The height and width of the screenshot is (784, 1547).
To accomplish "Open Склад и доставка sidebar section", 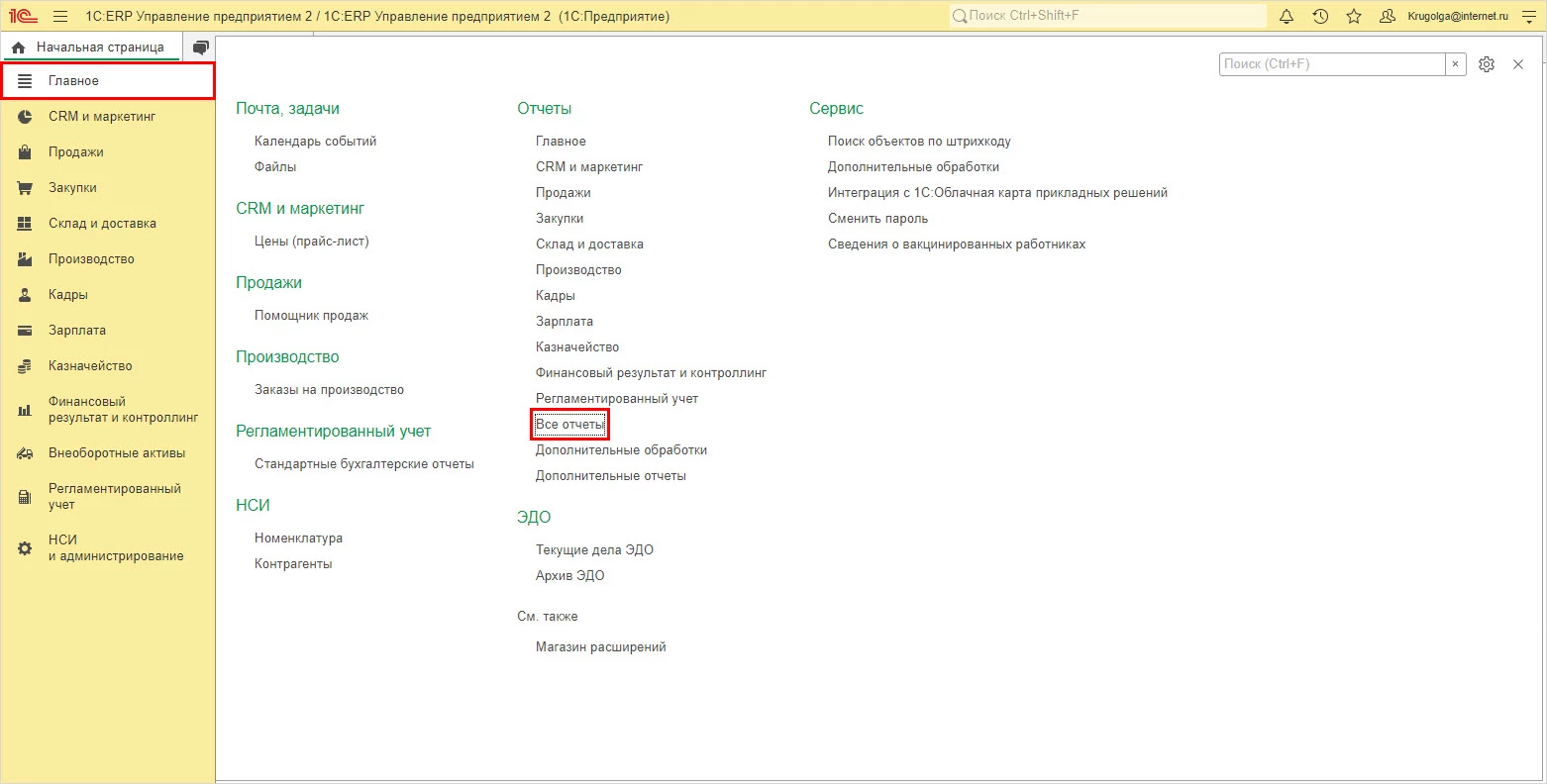I will click(108, 224).
